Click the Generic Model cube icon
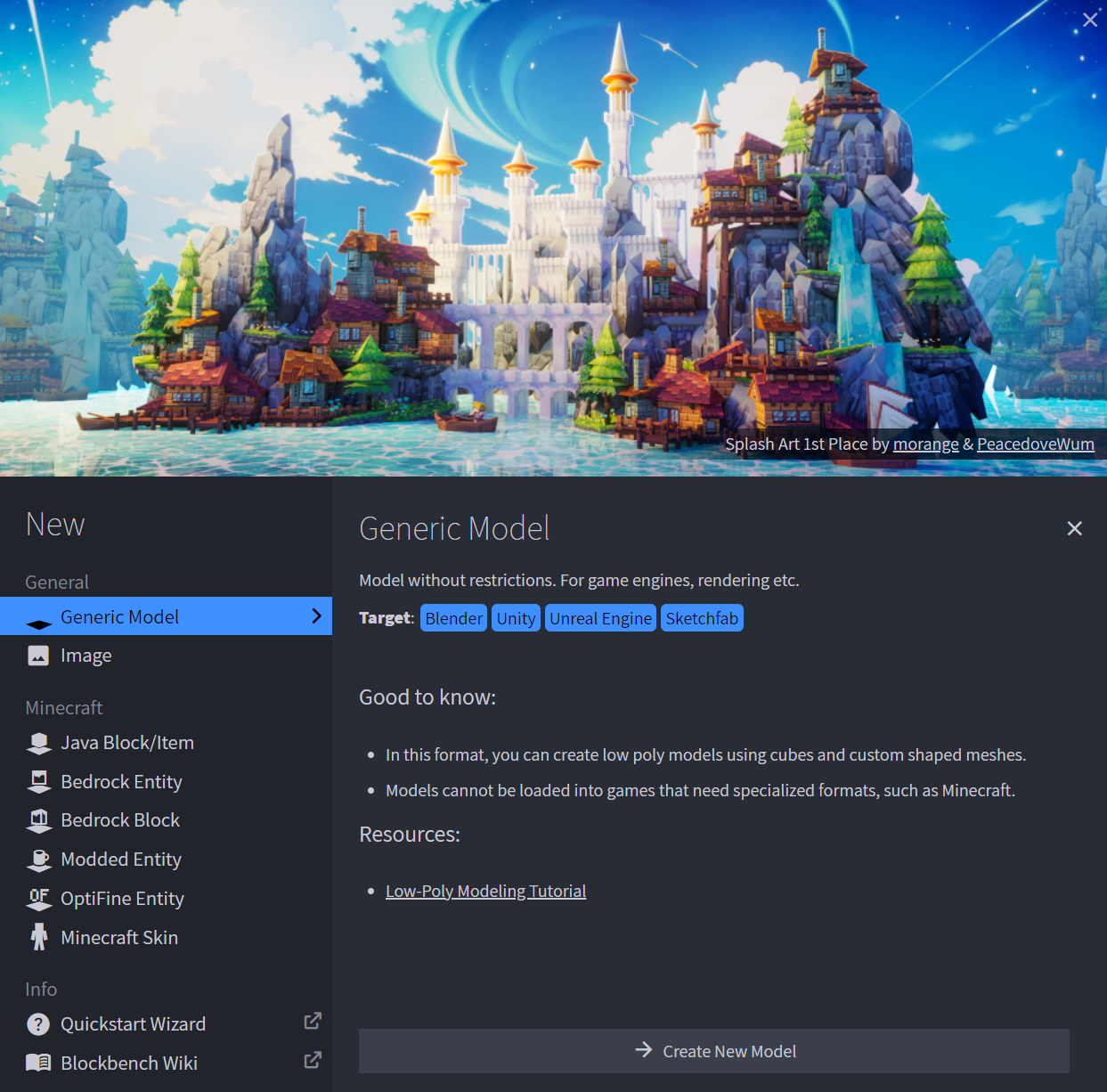1107x1092 pixels. tap(38, 623)
